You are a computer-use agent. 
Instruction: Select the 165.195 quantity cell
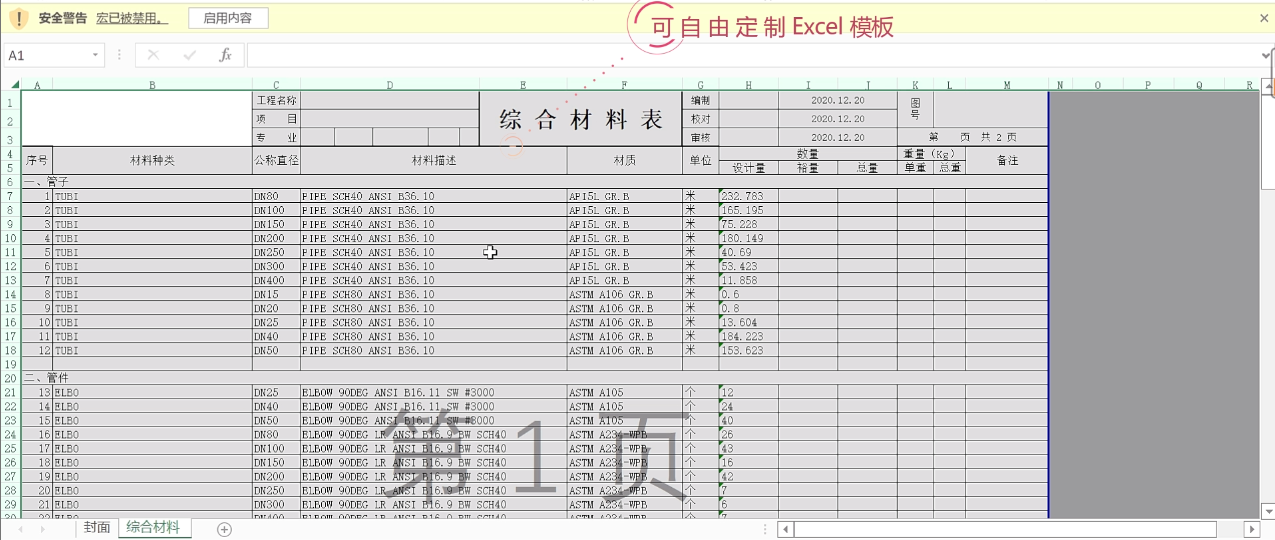(748, 210)
